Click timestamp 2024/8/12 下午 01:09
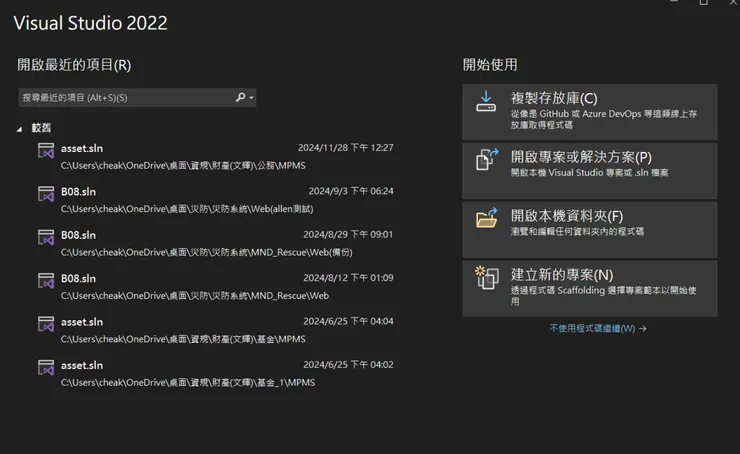 [x=348, y=278]
